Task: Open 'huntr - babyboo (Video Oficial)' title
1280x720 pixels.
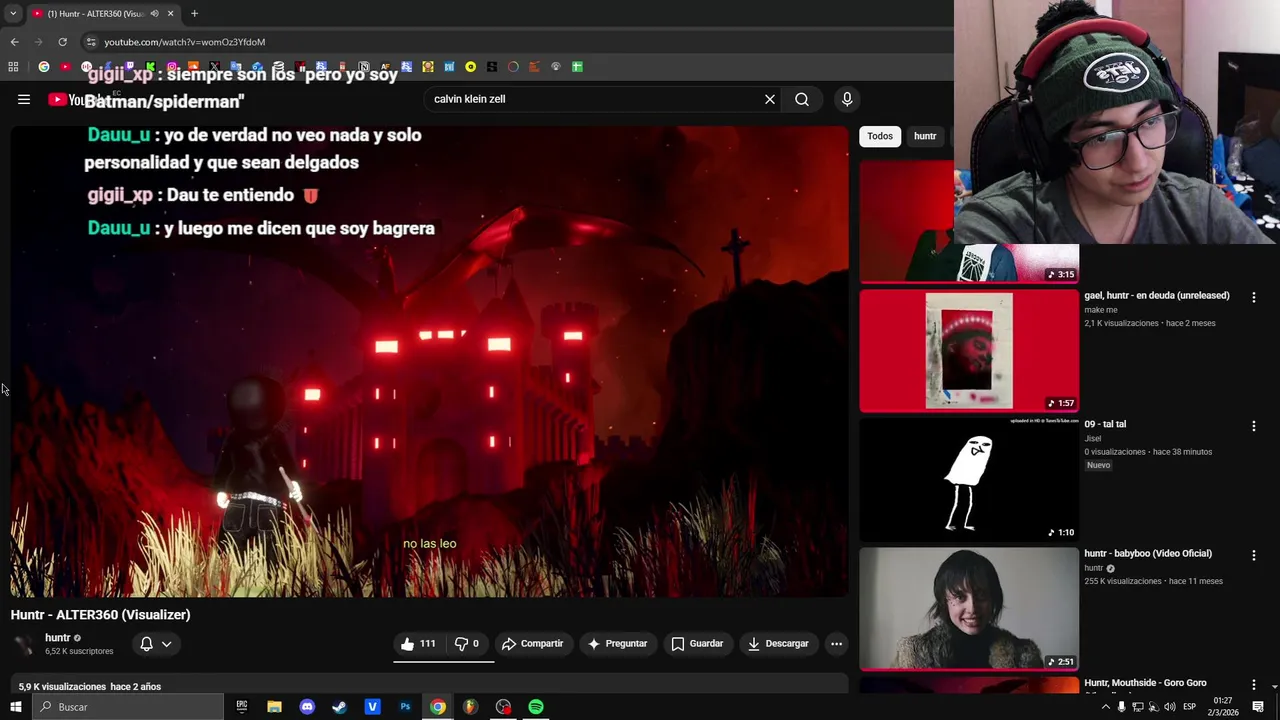Action: pos(1148,553)
